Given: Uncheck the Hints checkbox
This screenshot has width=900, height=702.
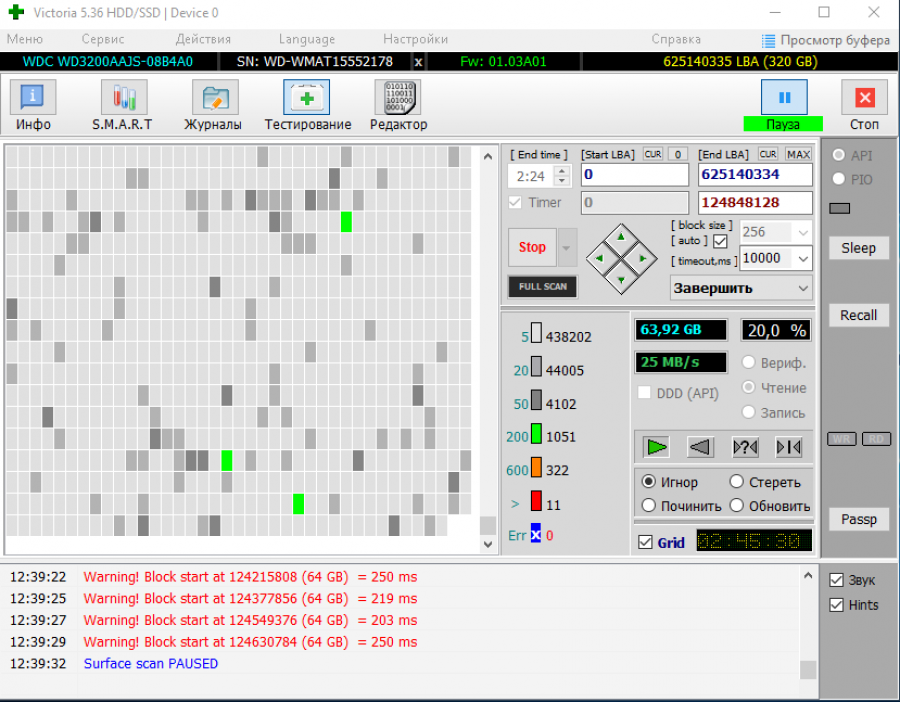Looking at the screenshot, I should 837,605.
